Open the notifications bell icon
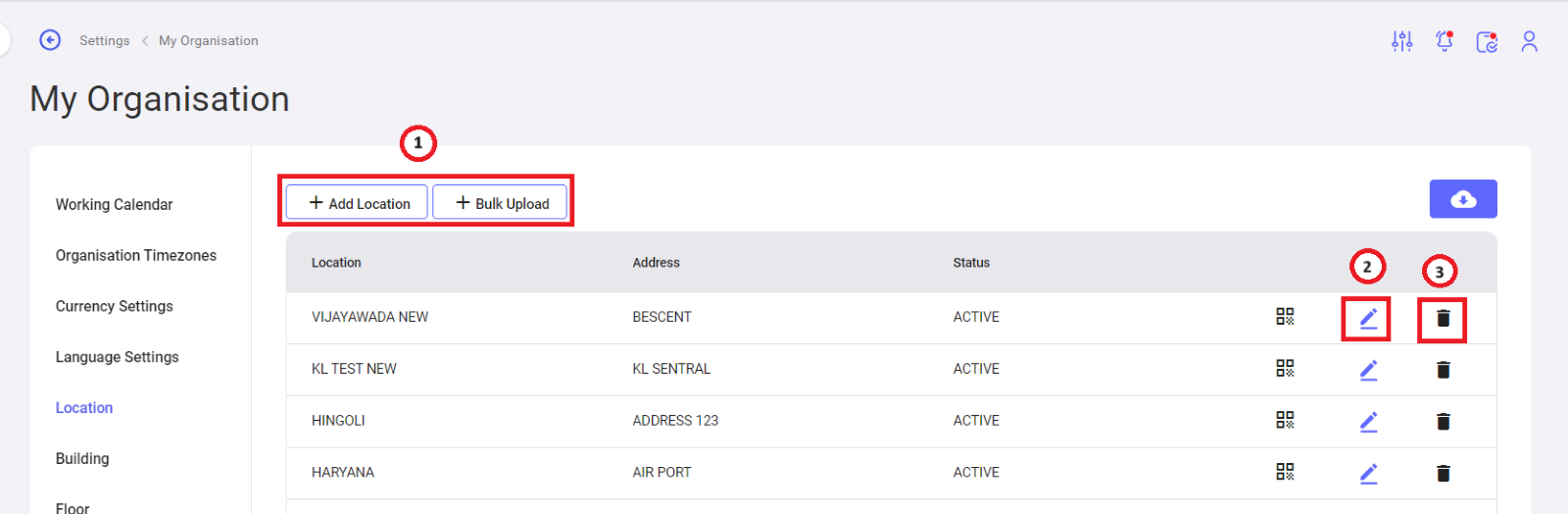Screen dimensions: 1568x514 point(1445,41)
